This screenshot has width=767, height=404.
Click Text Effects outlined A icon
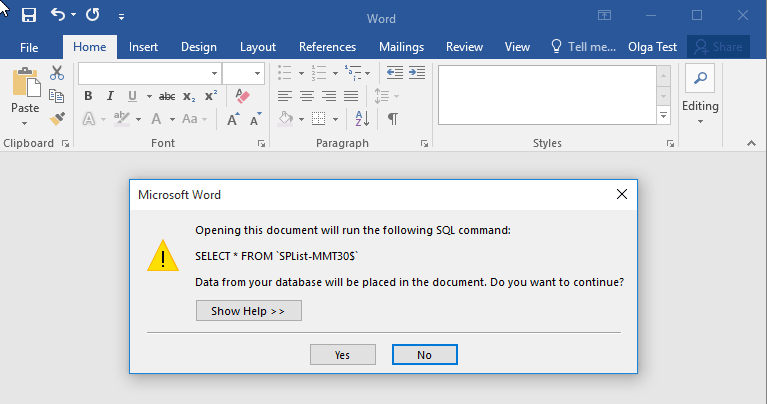pyautogui.click(x=89, y=118)
